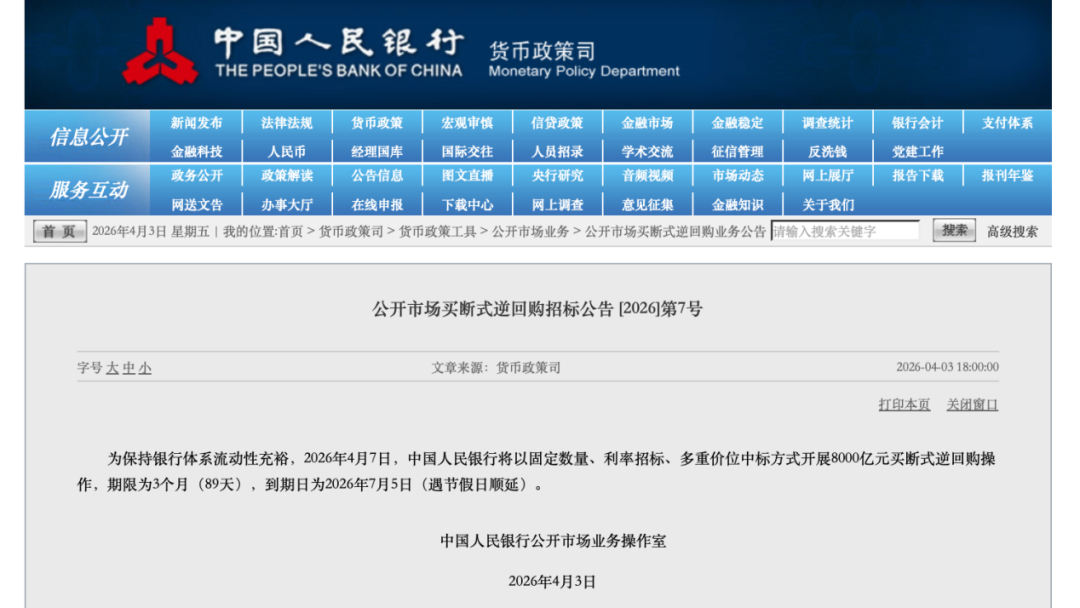
Task: Select 宏观审慎 in the navigation
Action: tap(468, 123)
